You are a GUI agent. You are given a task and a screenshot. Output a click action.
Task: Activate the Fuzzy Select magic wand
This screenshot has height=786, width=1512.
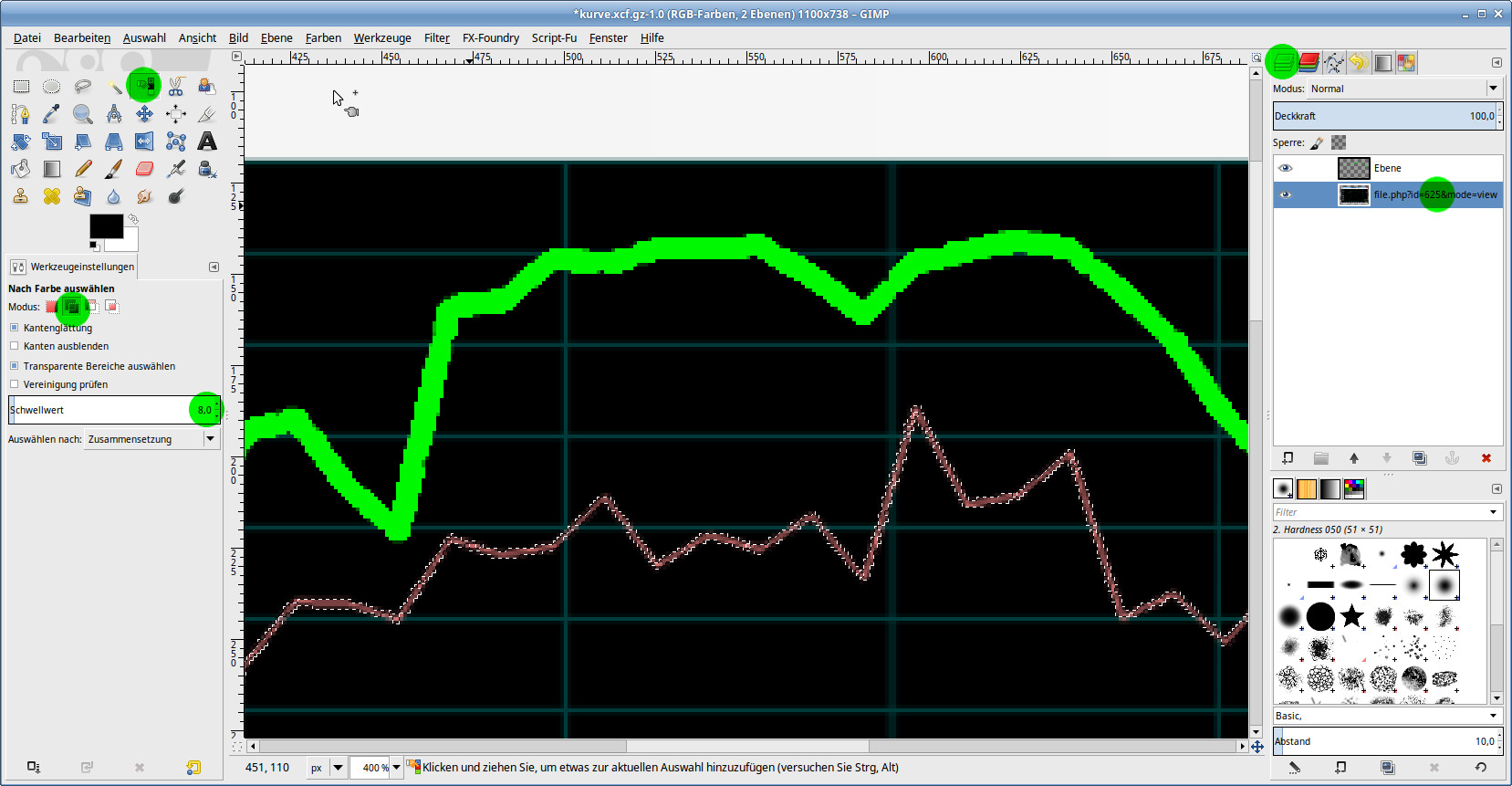(114, 87)
